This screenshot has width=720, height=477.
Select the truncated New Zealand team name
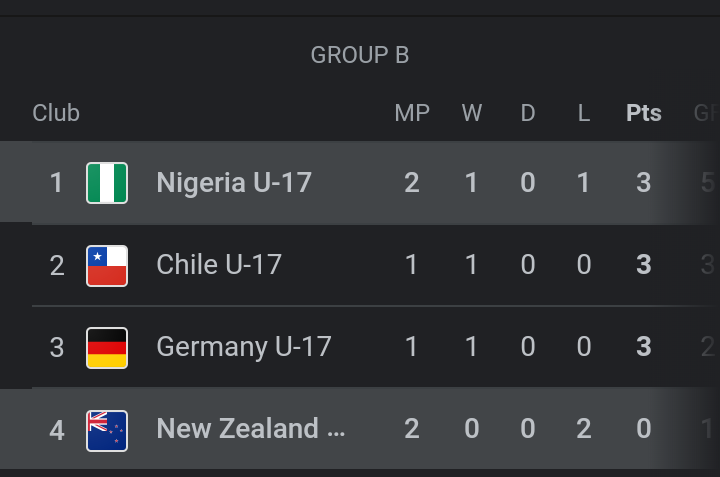point(250,428)
